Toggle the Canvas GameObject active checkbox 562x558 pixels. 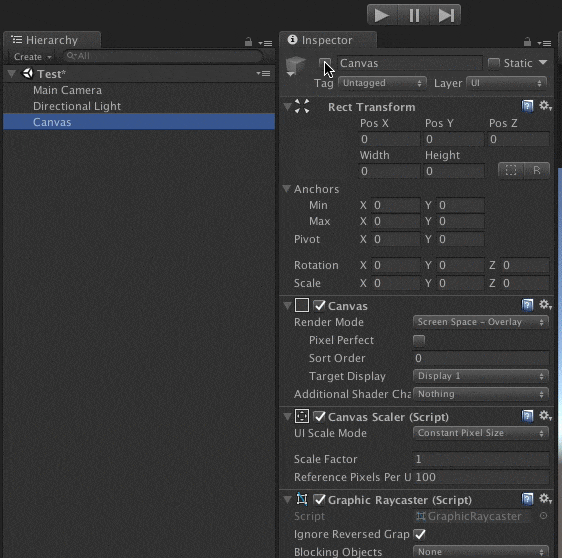[325, 63]
